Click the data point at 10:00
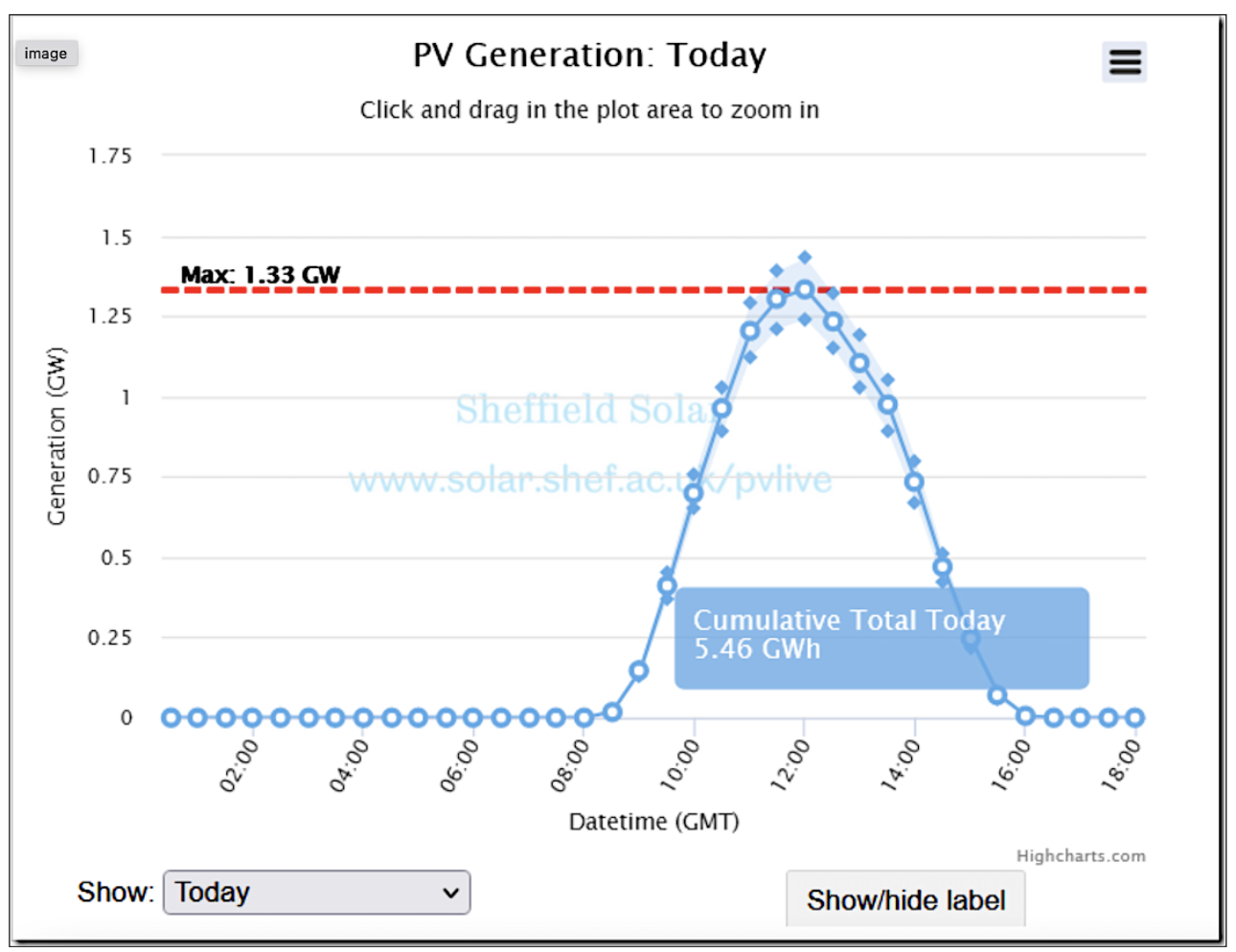 [694, 493]
